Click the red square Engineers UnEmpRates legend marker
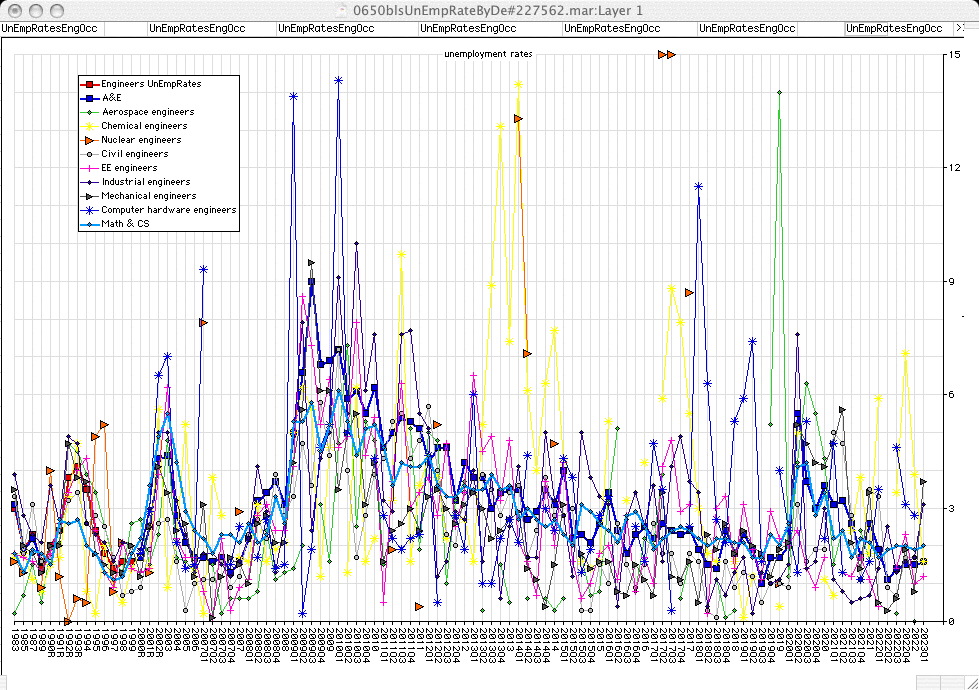Screen dimensions: 979x690 (90, 84)
